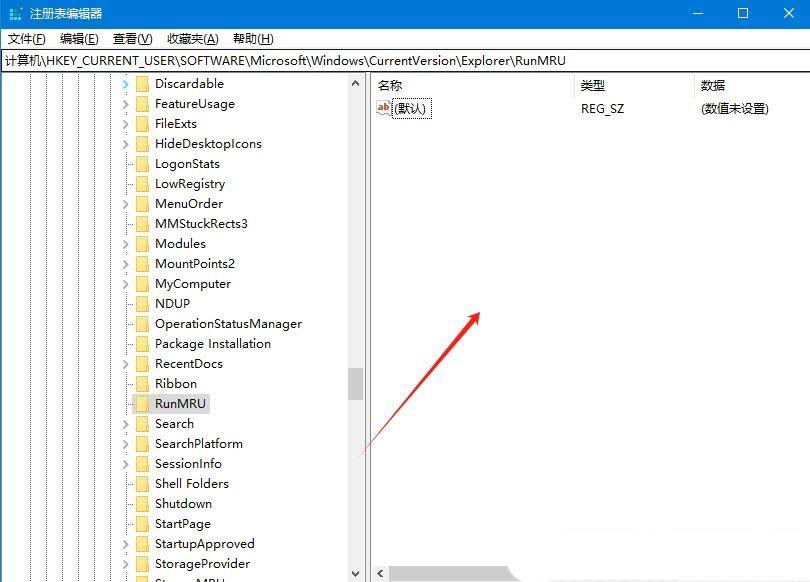This screenshot has height=582, width=810.
Task: Open the 查看(V) menu
Action: (x=132, y=39)
